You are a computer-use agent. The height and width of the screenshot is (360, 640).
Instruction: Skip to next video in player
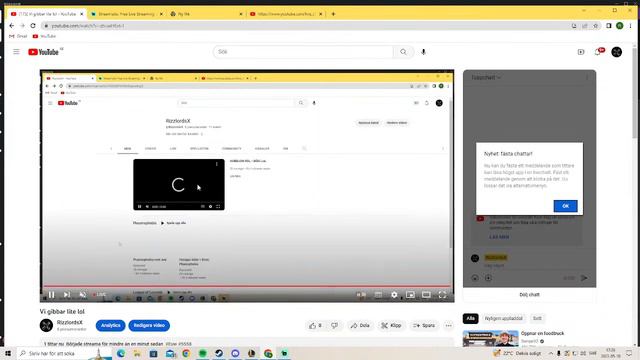pyautogui.click(x=67, y=294)
